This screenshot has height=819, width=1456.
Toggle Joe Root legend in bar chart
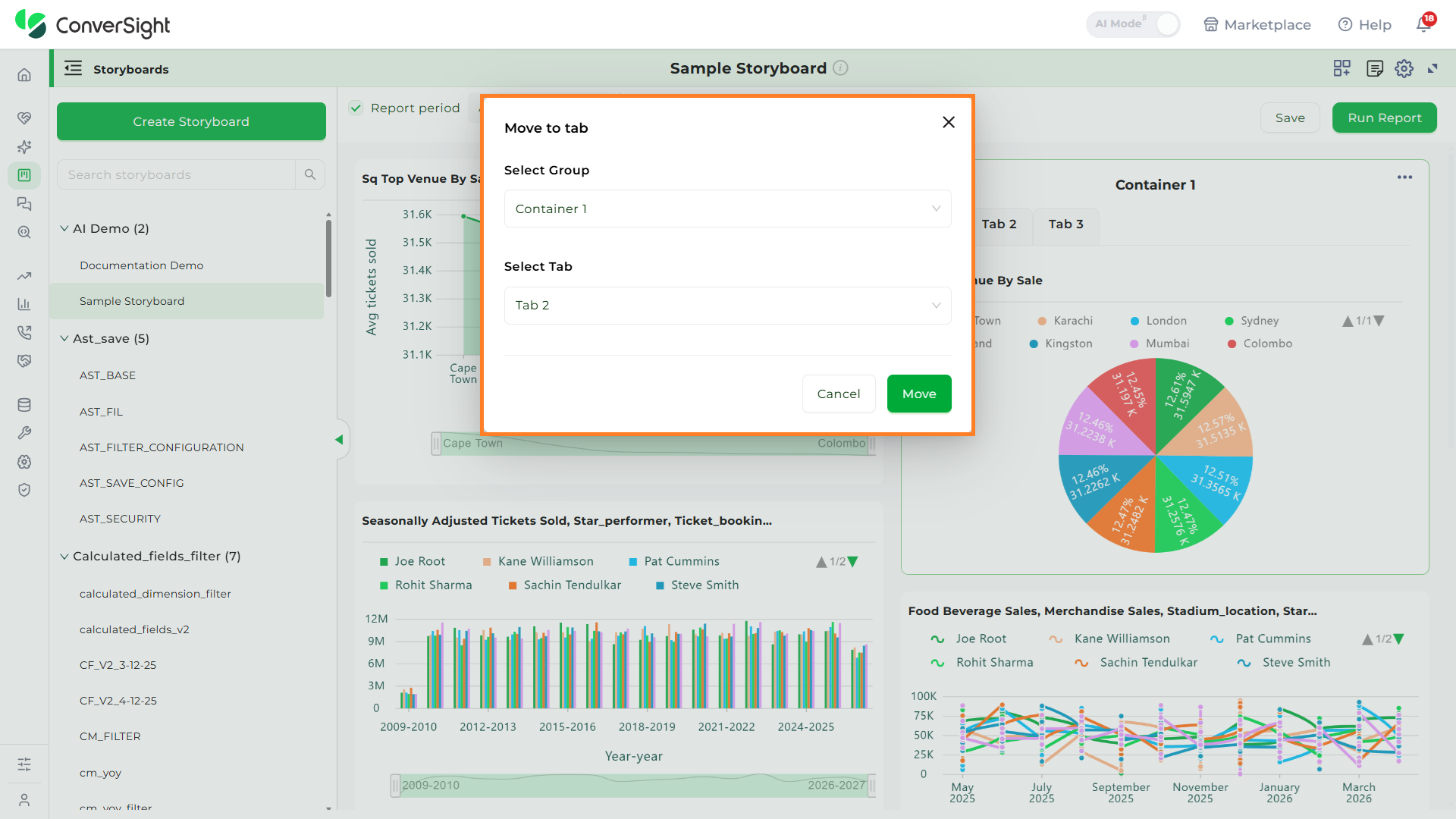pyautogui.click(x=412, y=561)
